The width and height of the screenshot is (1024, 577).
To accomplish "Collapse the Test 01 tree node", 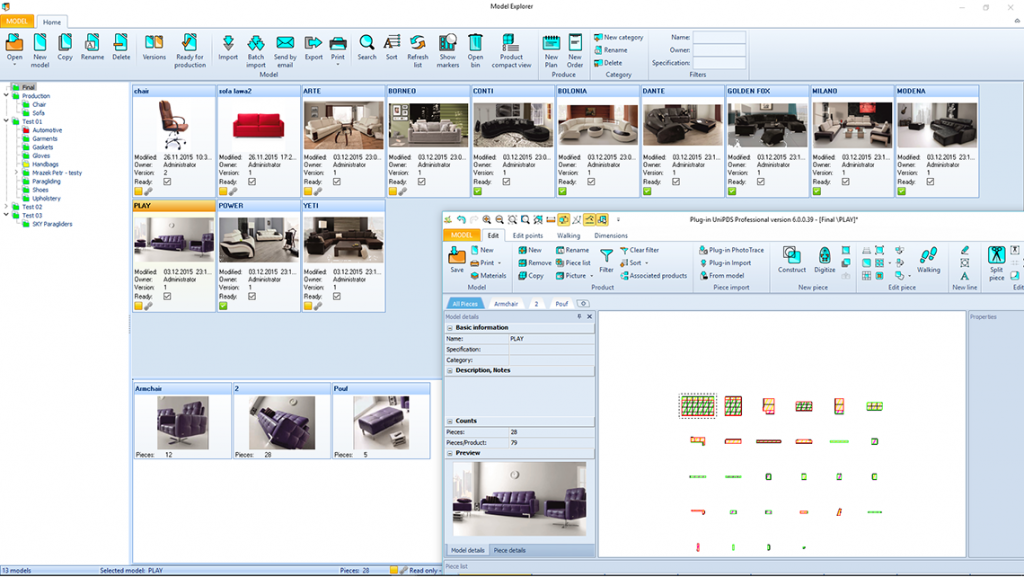I will coord(7,121).
